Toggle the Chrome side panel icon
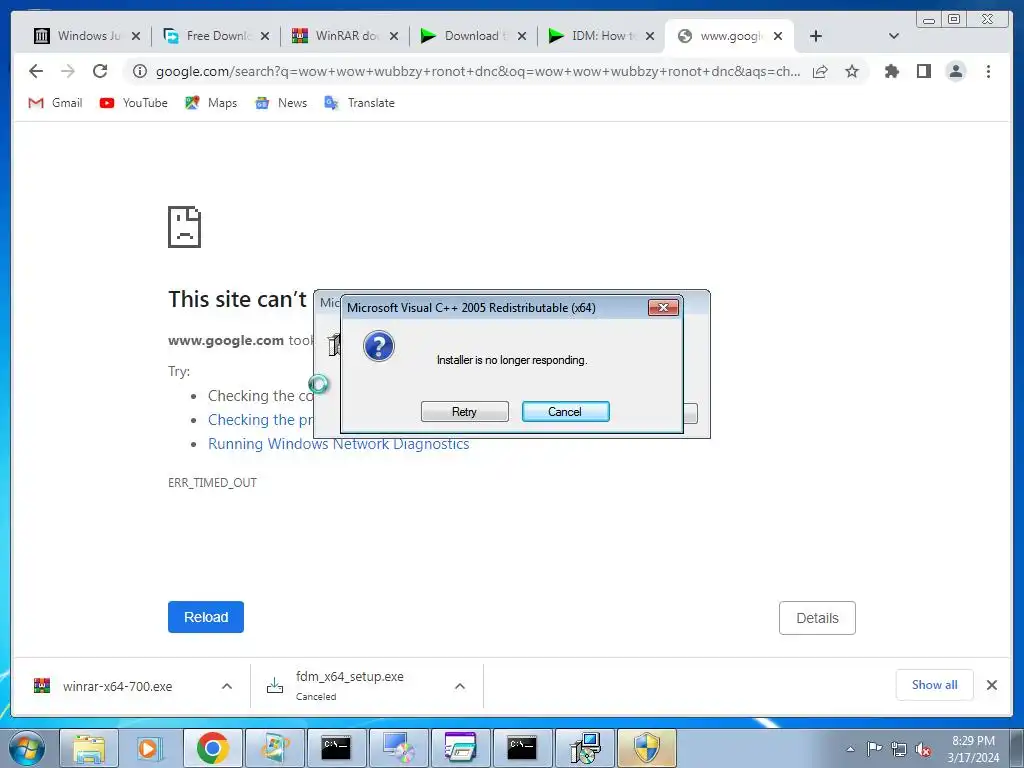Screen dimensions: 1024x768 (923, 71)
